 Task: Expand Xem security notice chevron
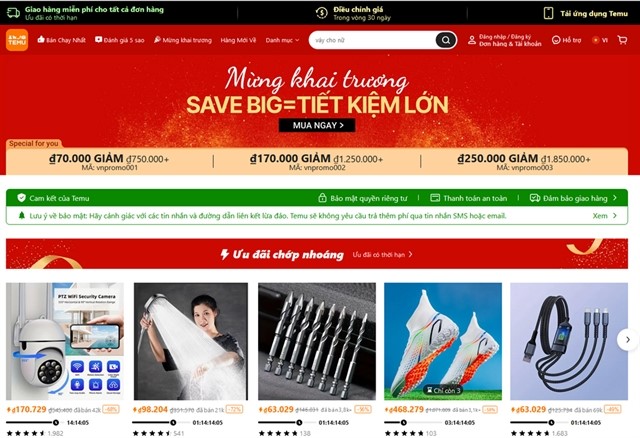(x=615, y=216)
